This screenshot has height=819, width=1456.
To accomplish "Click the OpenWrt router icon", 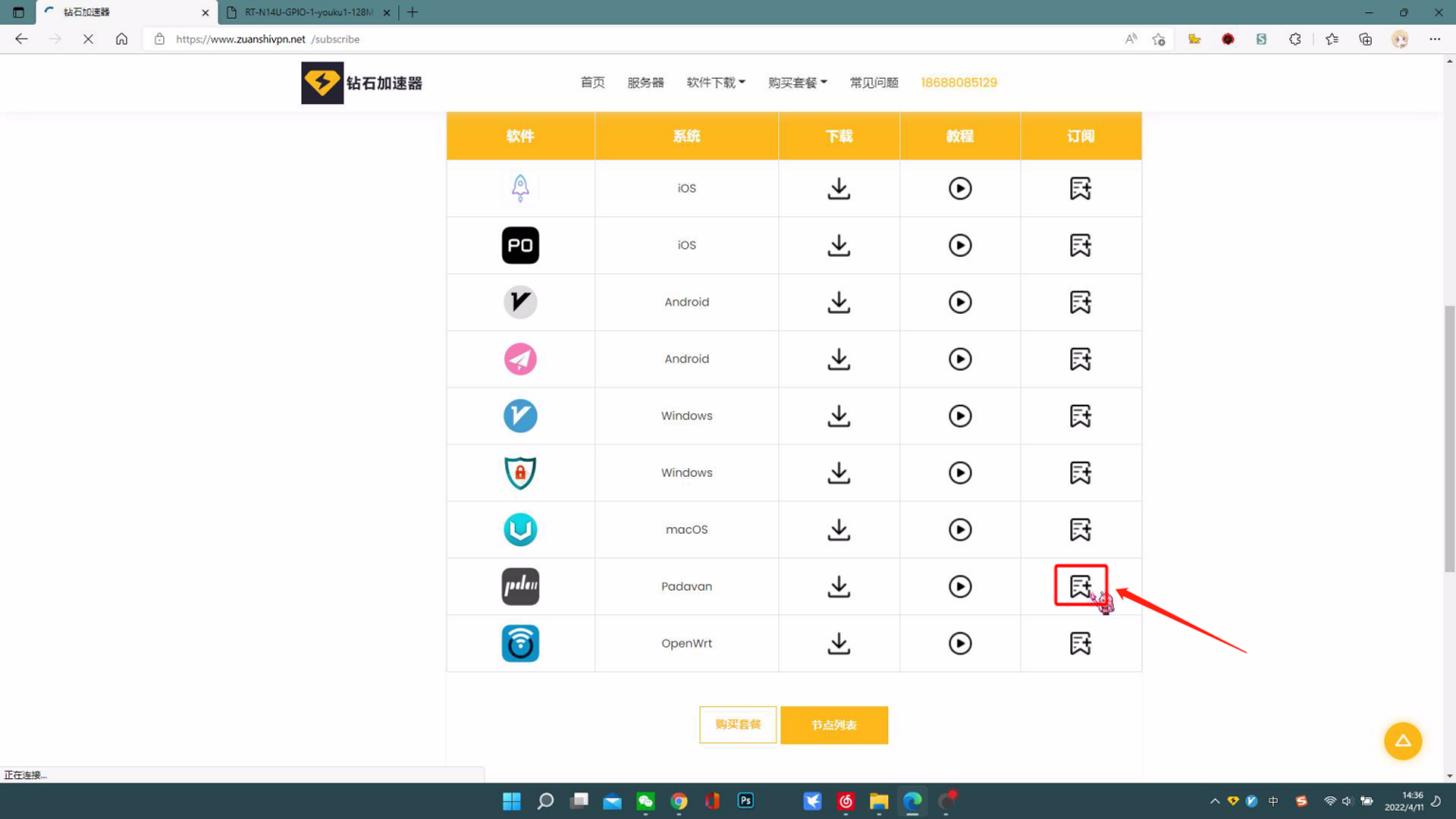I will coord(520,643).
